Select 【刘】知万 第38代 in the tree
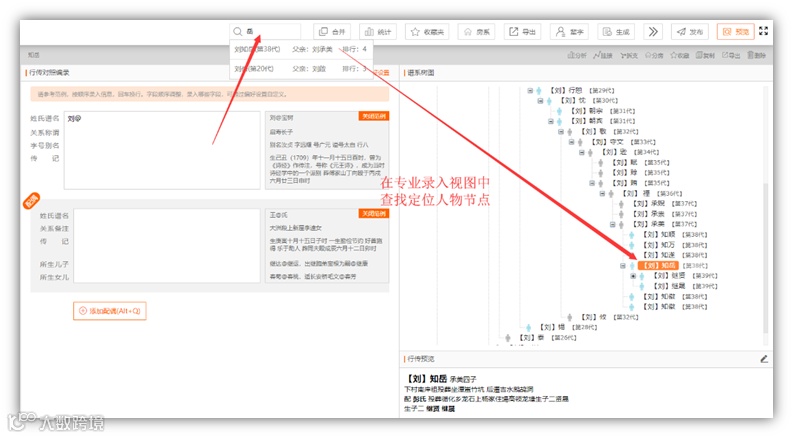The height and width of the screenshot is (438, 793). pos(659,245)
